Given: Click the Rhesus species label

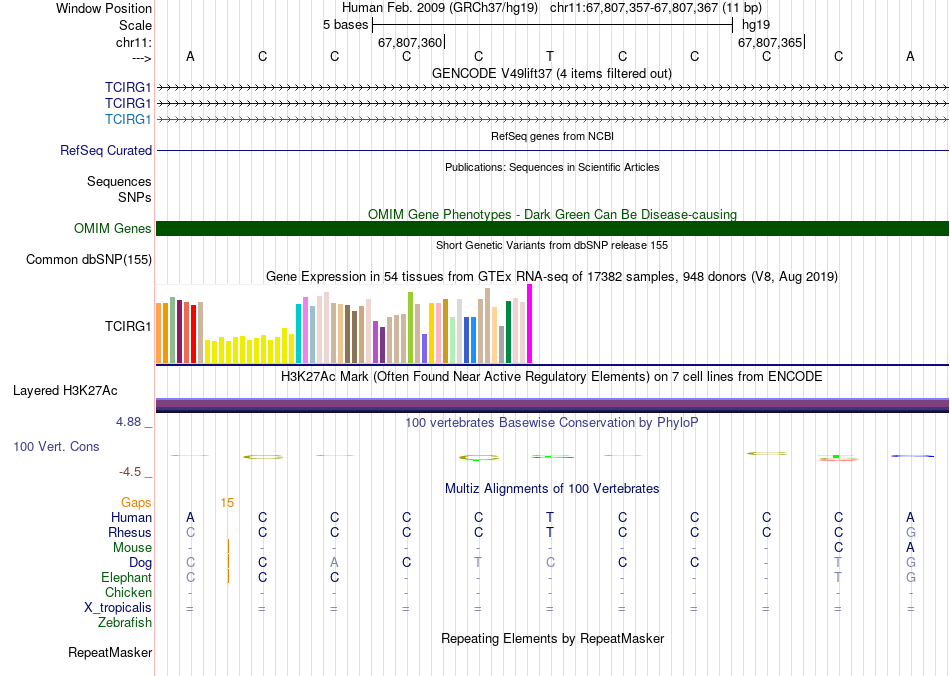Looking at the screenshot, I should [x=130, y=532].
